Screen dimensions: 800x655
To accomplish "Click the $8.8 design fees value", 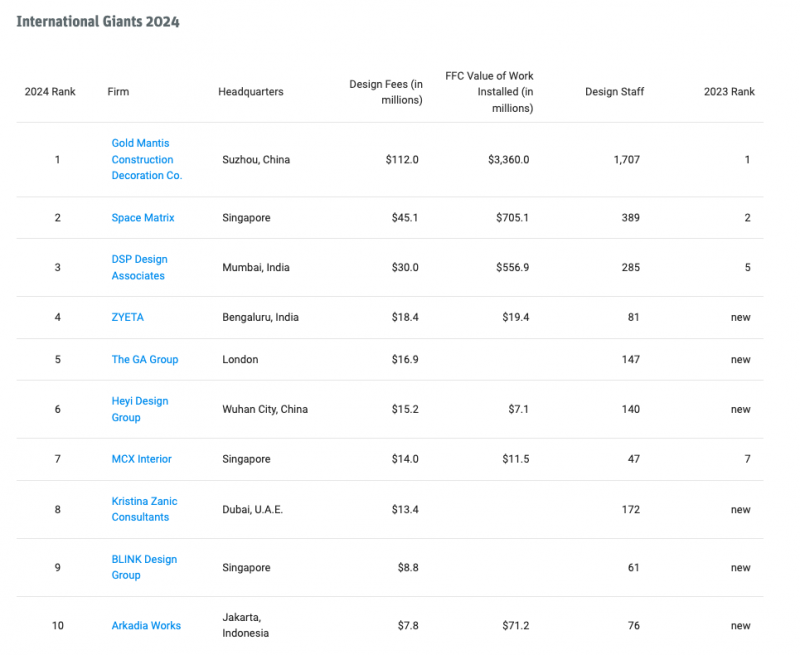I will click(x=408, y=568).
